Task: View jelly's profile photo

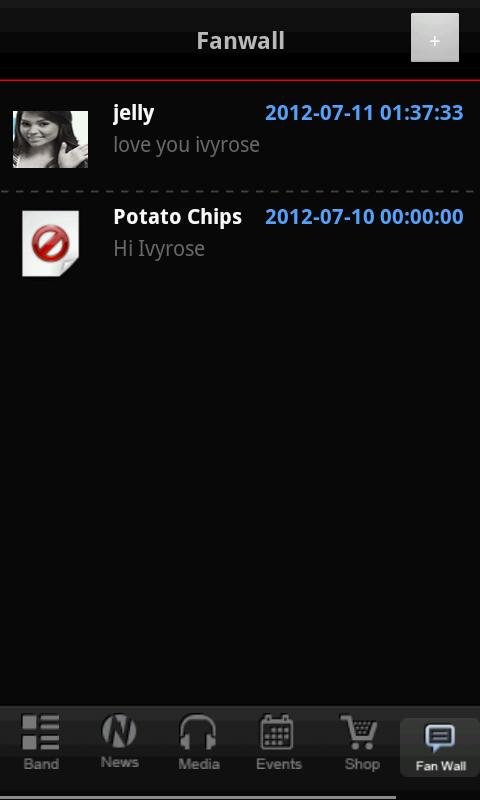Action: (50, 139)
